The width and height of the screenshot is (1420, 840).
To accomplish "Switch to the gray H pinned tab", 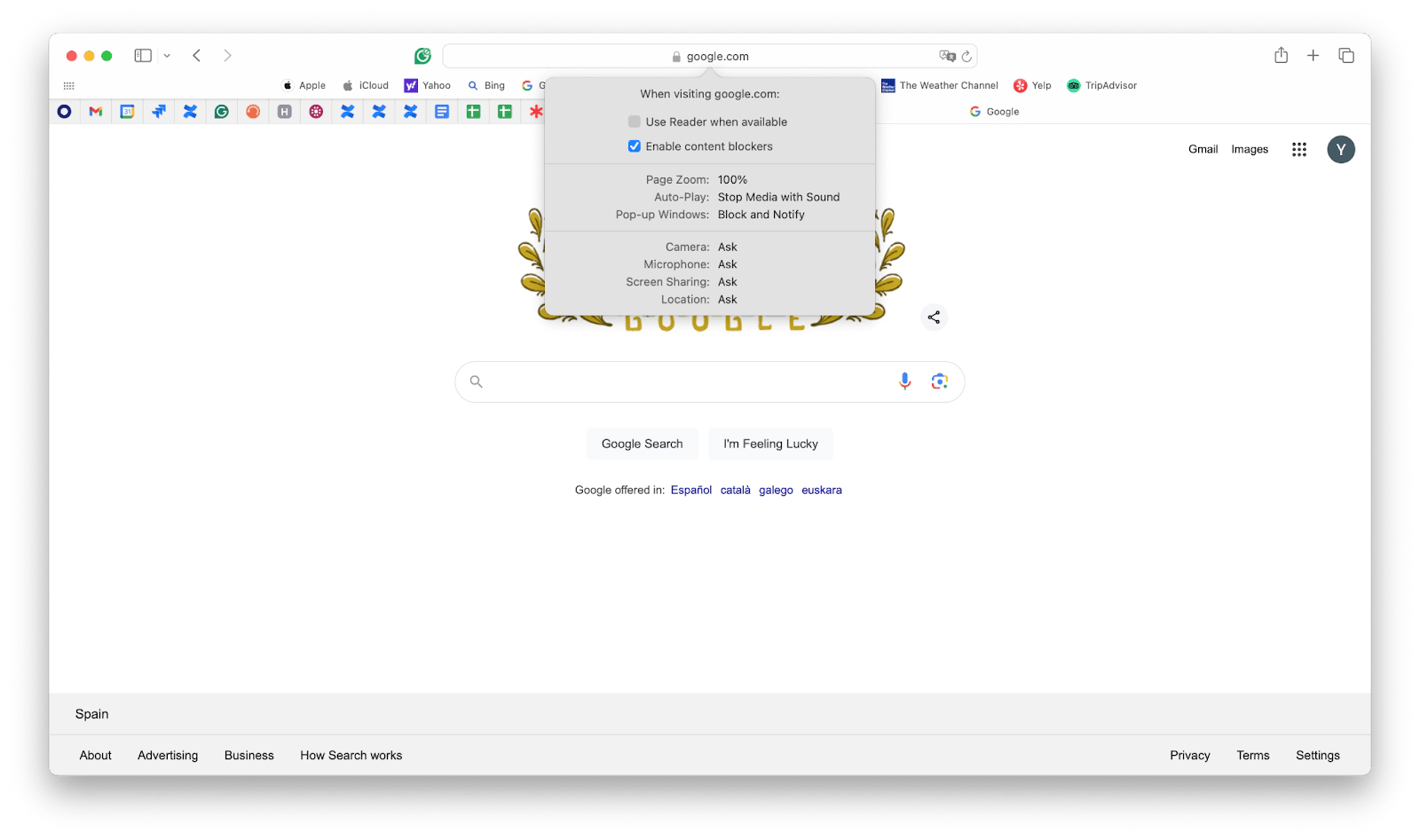I will tap(285, 112).
